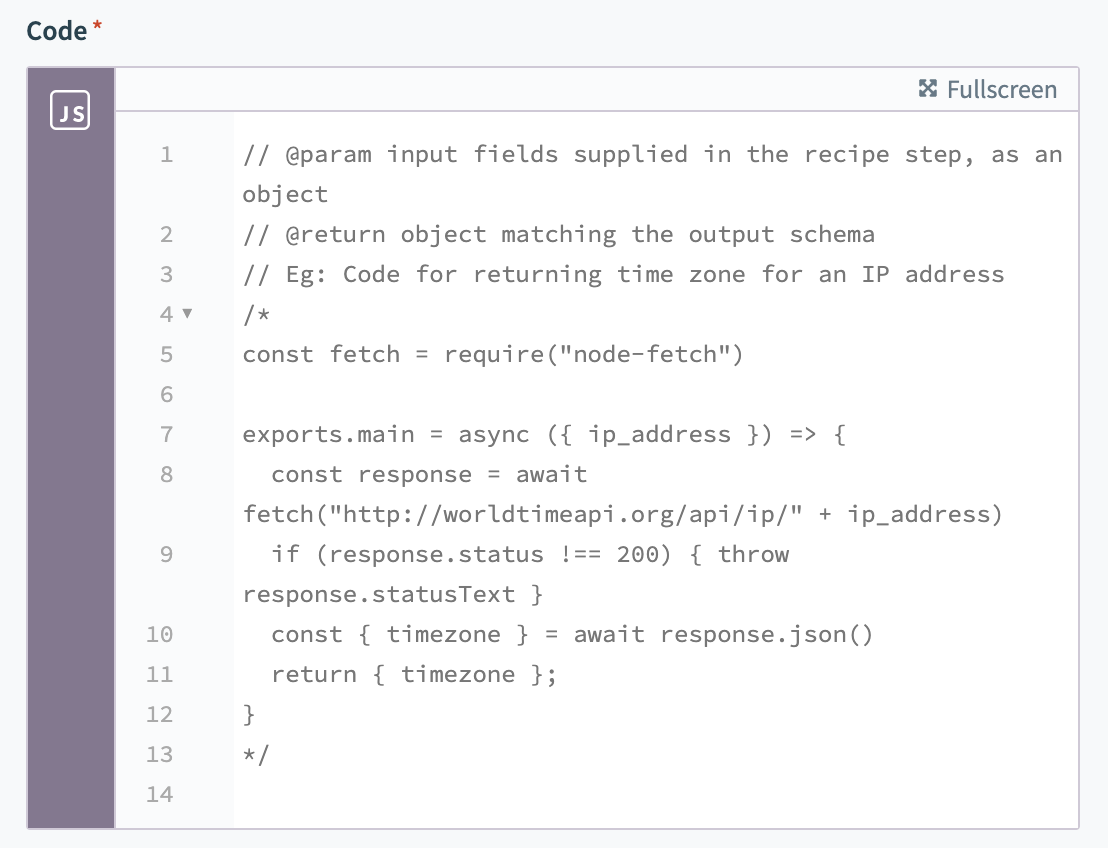This screenshot has width=1108, height=848.
Task: Click line number 5 in the gutter
Action: click(165, 354)
